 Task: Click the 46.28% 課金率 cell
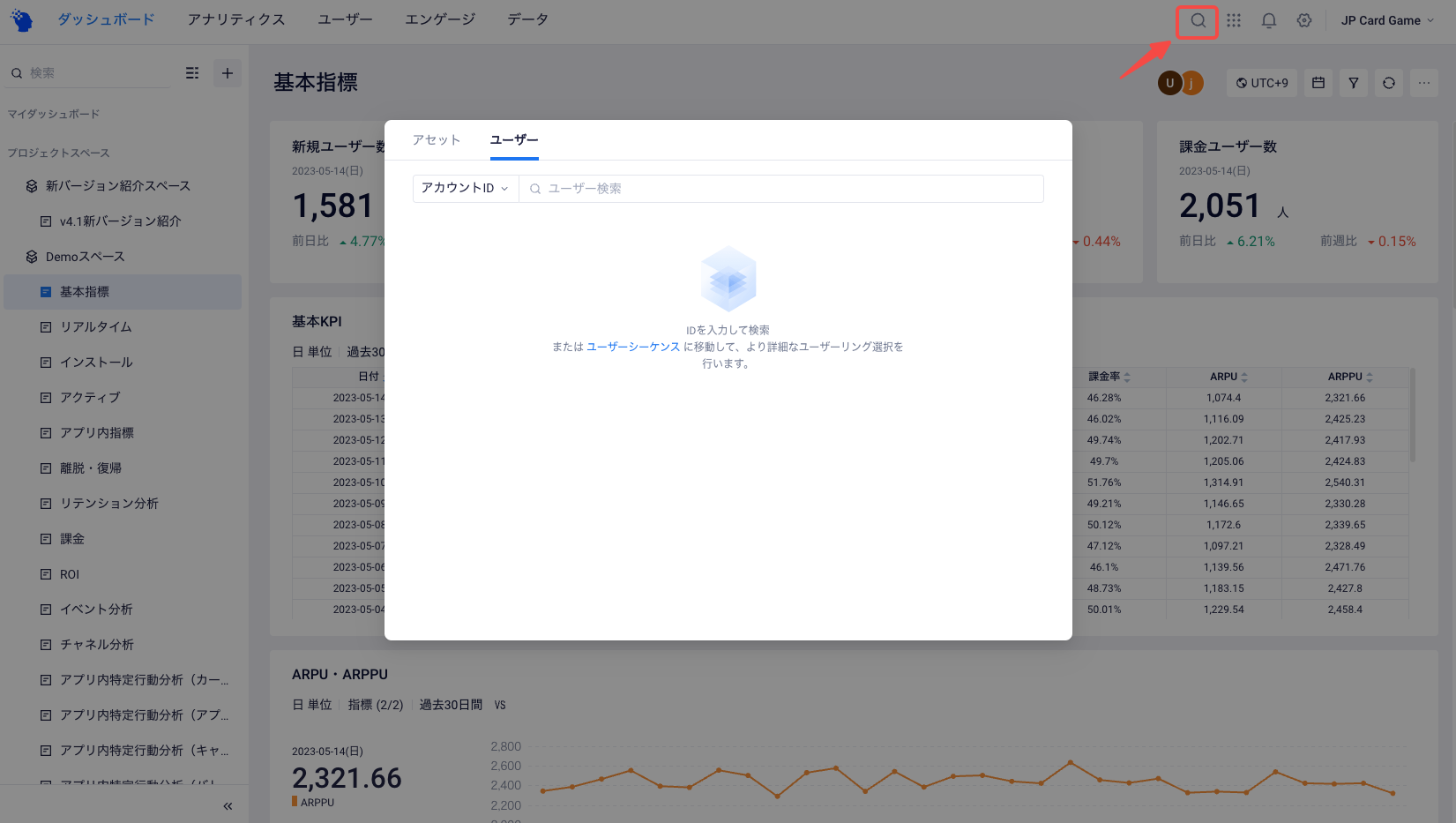[x=1104, y=398]
